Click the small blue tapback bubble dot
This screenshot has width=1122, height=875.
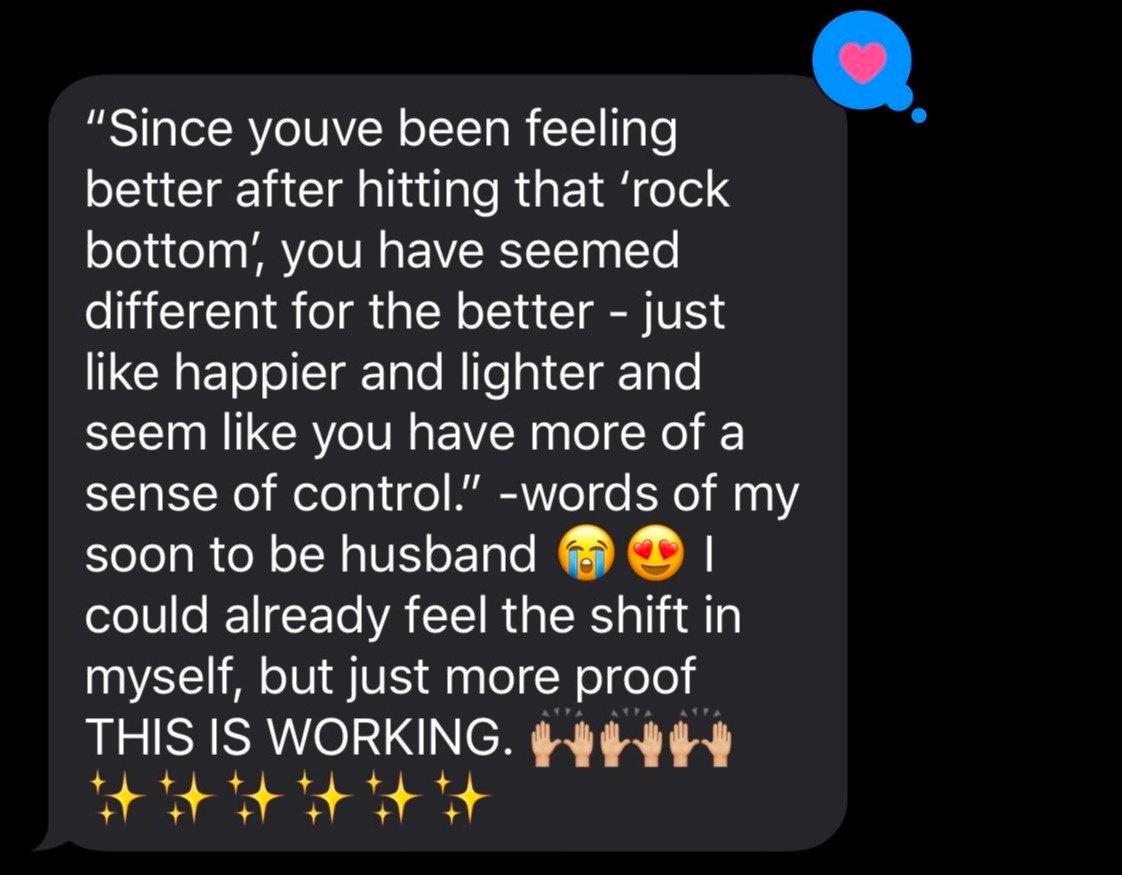(x=918, y=114)
